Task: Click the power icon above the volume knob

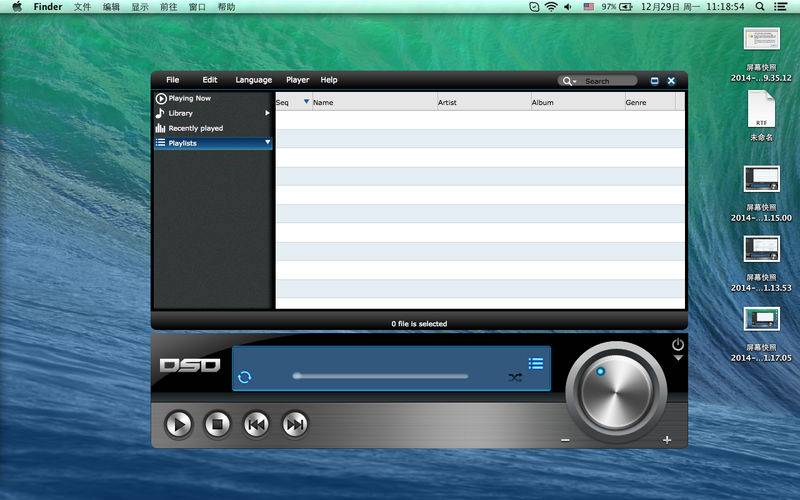Action: pos(678,344)
